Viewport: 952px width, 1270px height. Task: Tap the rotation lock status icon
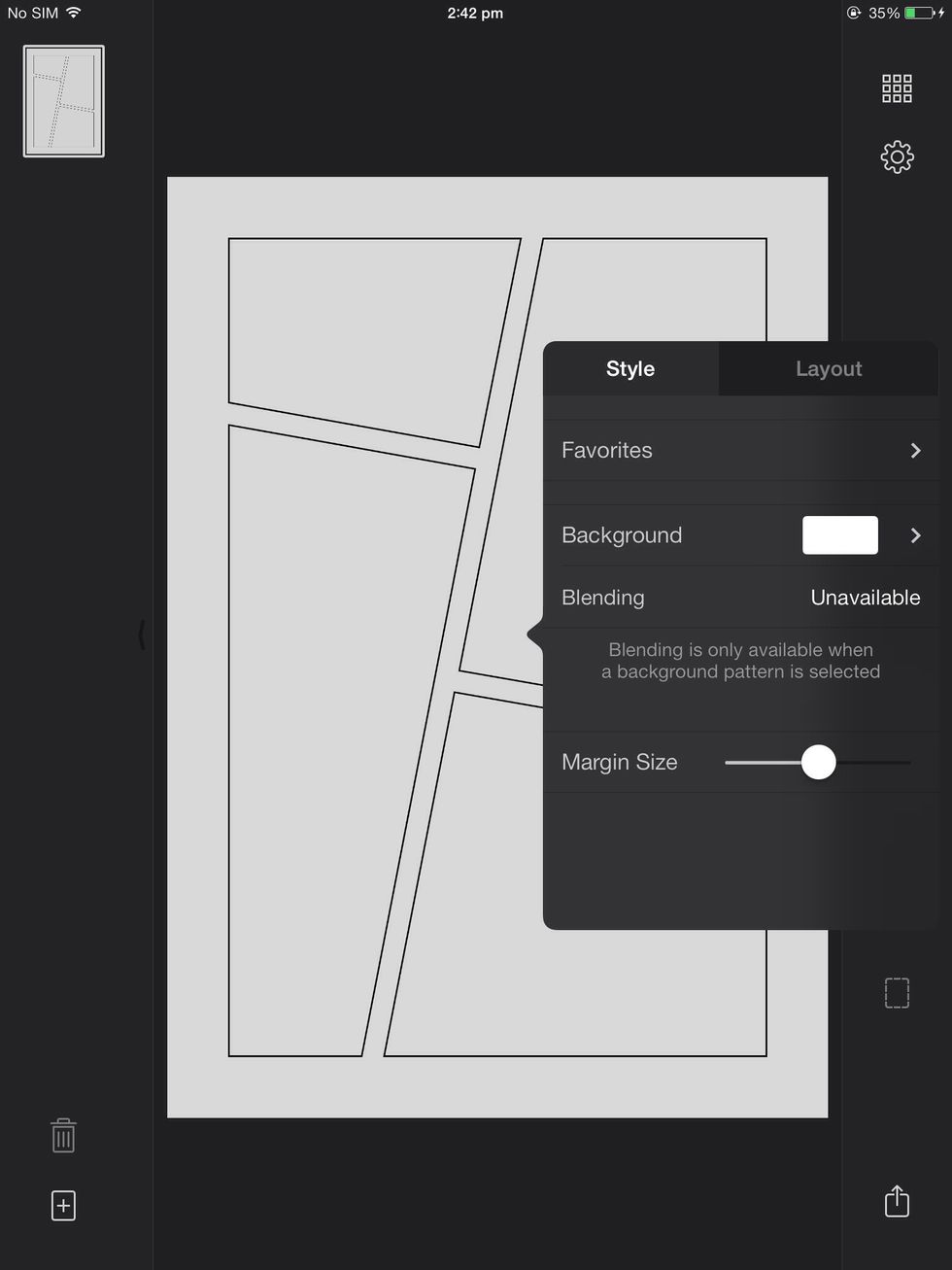click(854, 13)
